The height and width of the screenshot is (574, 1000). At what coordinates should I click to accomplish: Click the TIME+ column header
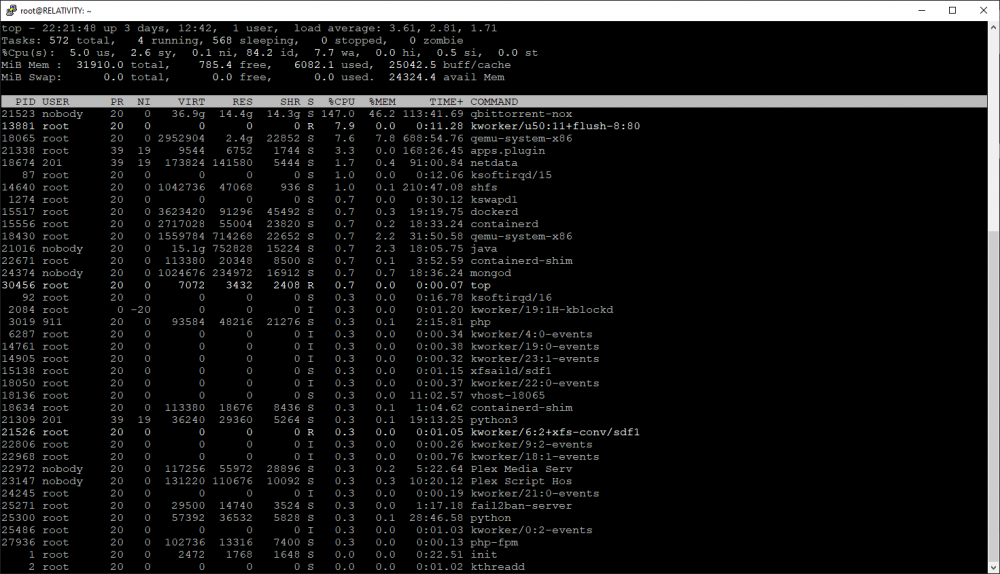pos(446,101)
